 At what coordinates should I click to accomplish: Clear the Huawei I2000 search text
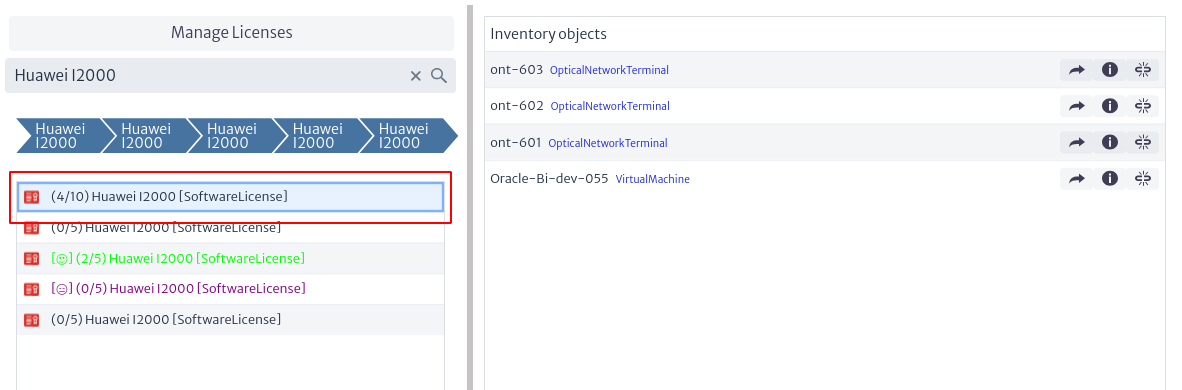415,75
